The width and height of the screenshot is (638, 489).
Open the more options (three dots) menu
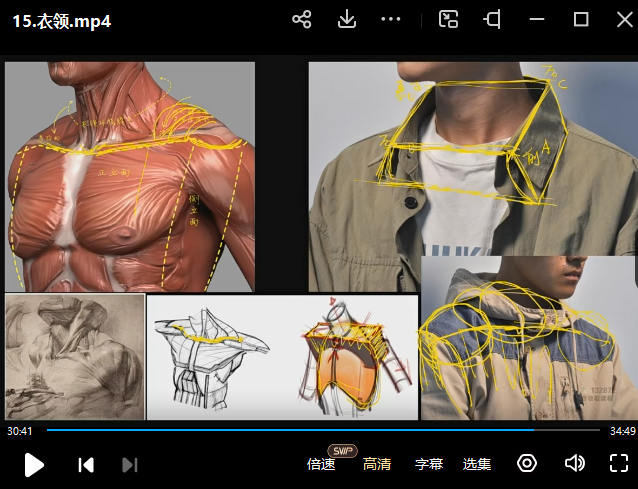tap(391, 19)
